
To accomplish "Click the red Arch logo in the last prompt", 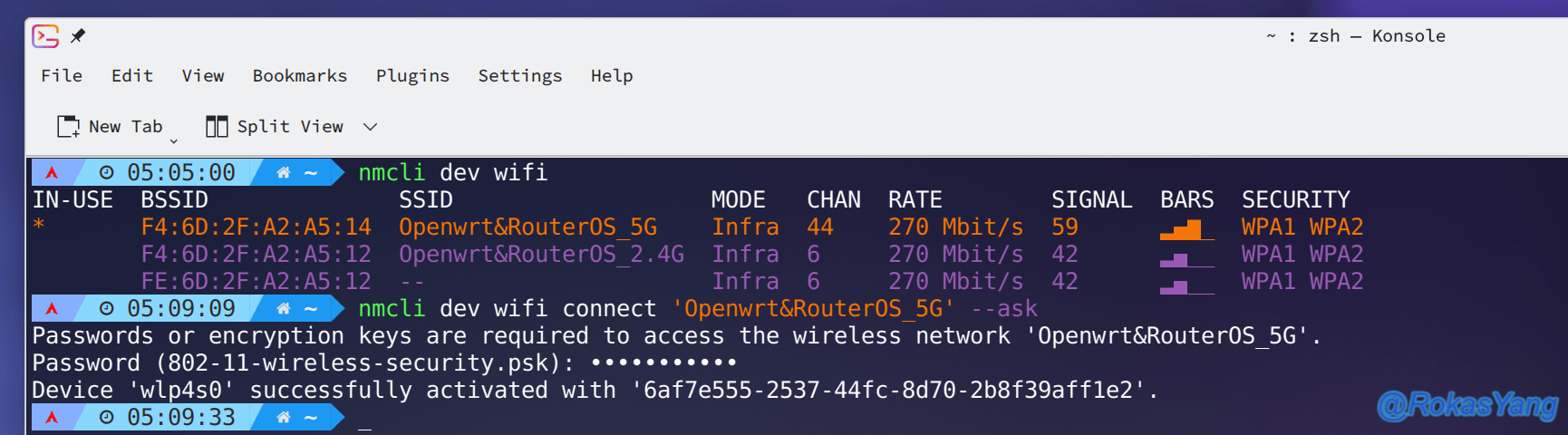I will pyautogui.click(x=52, y=417).
